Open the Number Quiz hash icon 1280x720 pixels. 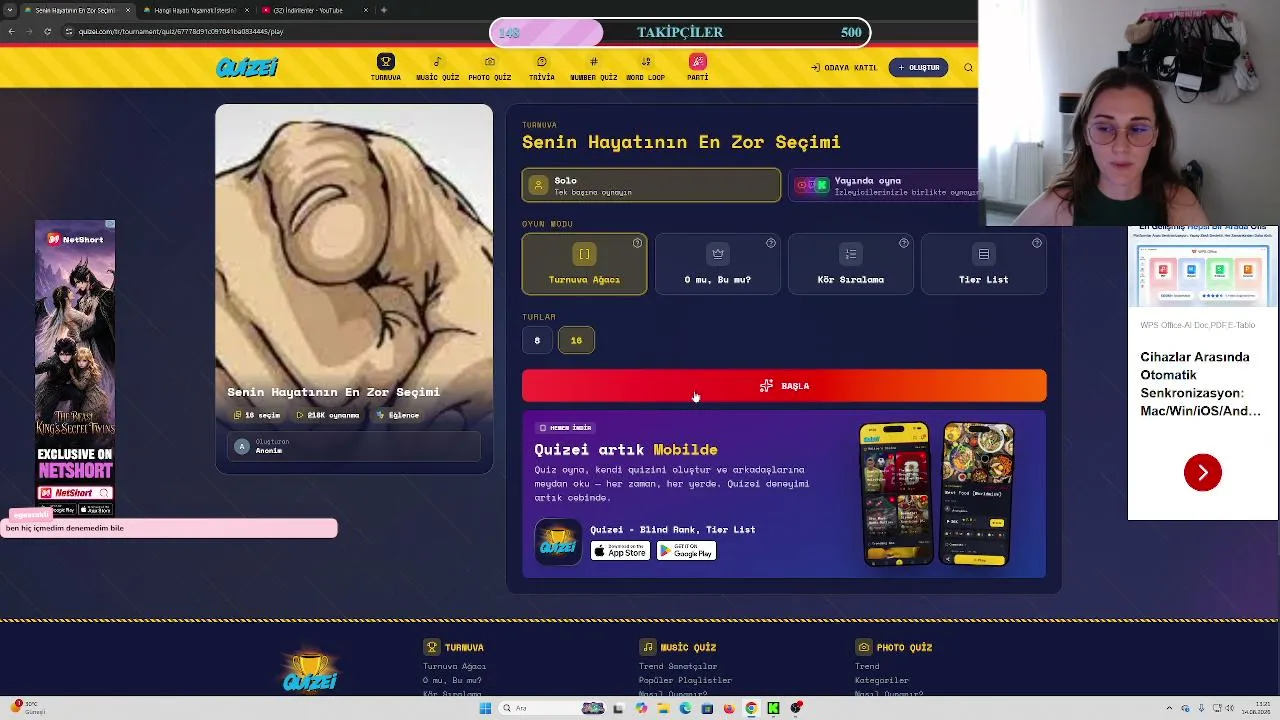click(x=593, y=62)
